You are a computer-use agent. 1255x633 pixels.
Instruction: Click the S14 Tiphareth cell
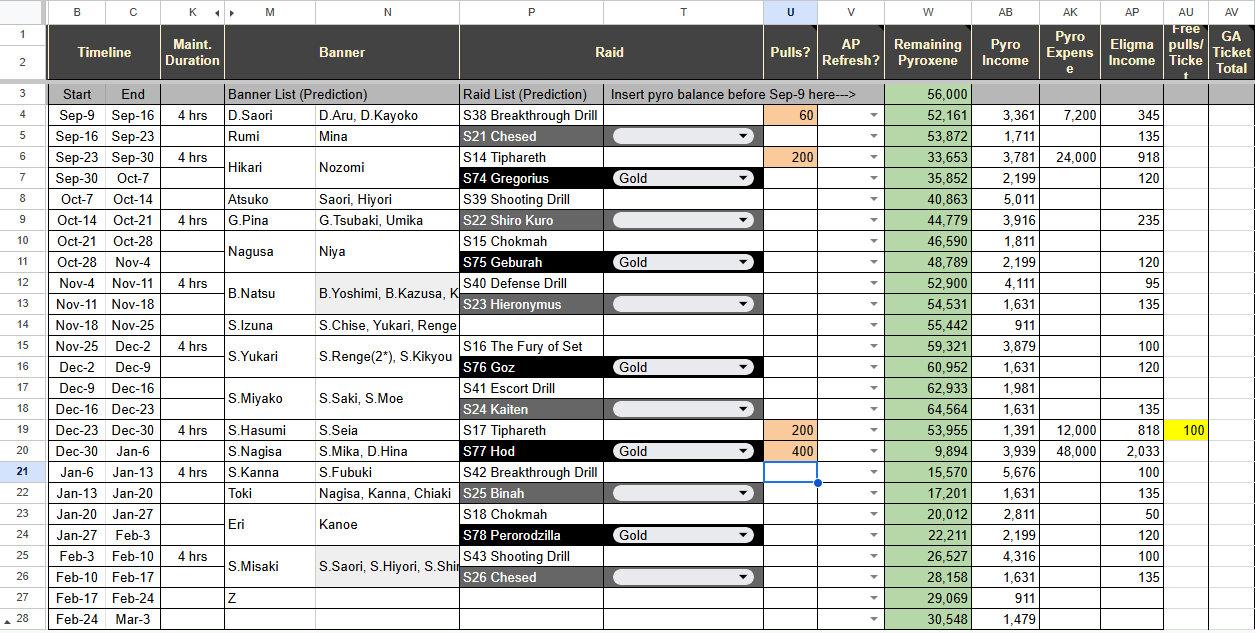coord(531,157)
